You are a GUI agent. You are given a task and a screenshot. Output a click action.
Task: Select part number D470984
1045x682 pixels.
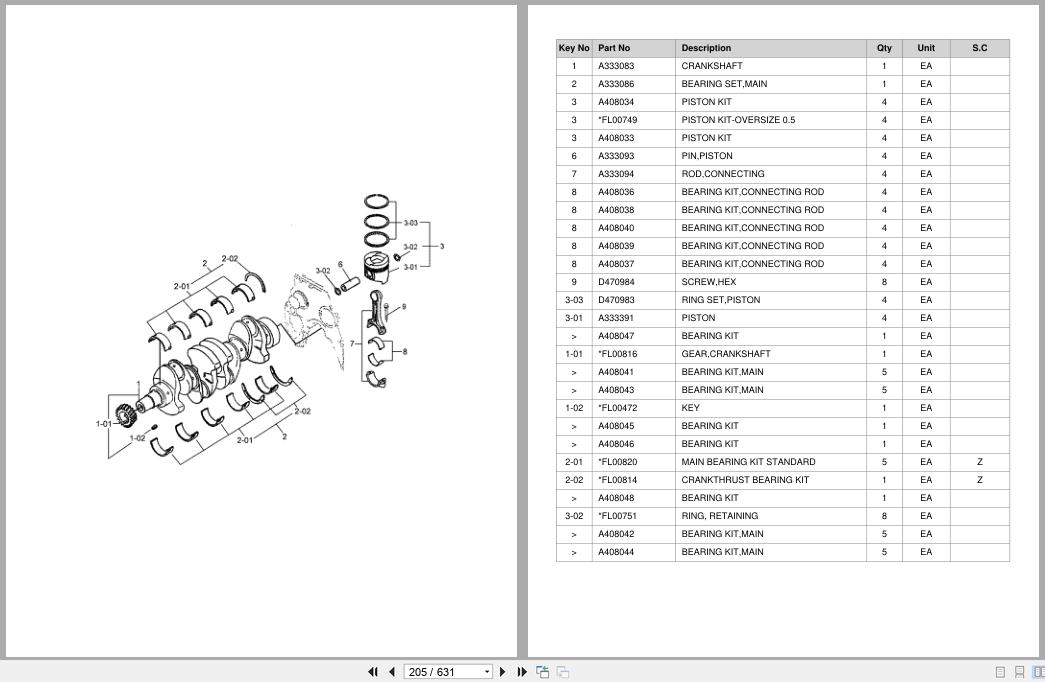tap(616, 282)
